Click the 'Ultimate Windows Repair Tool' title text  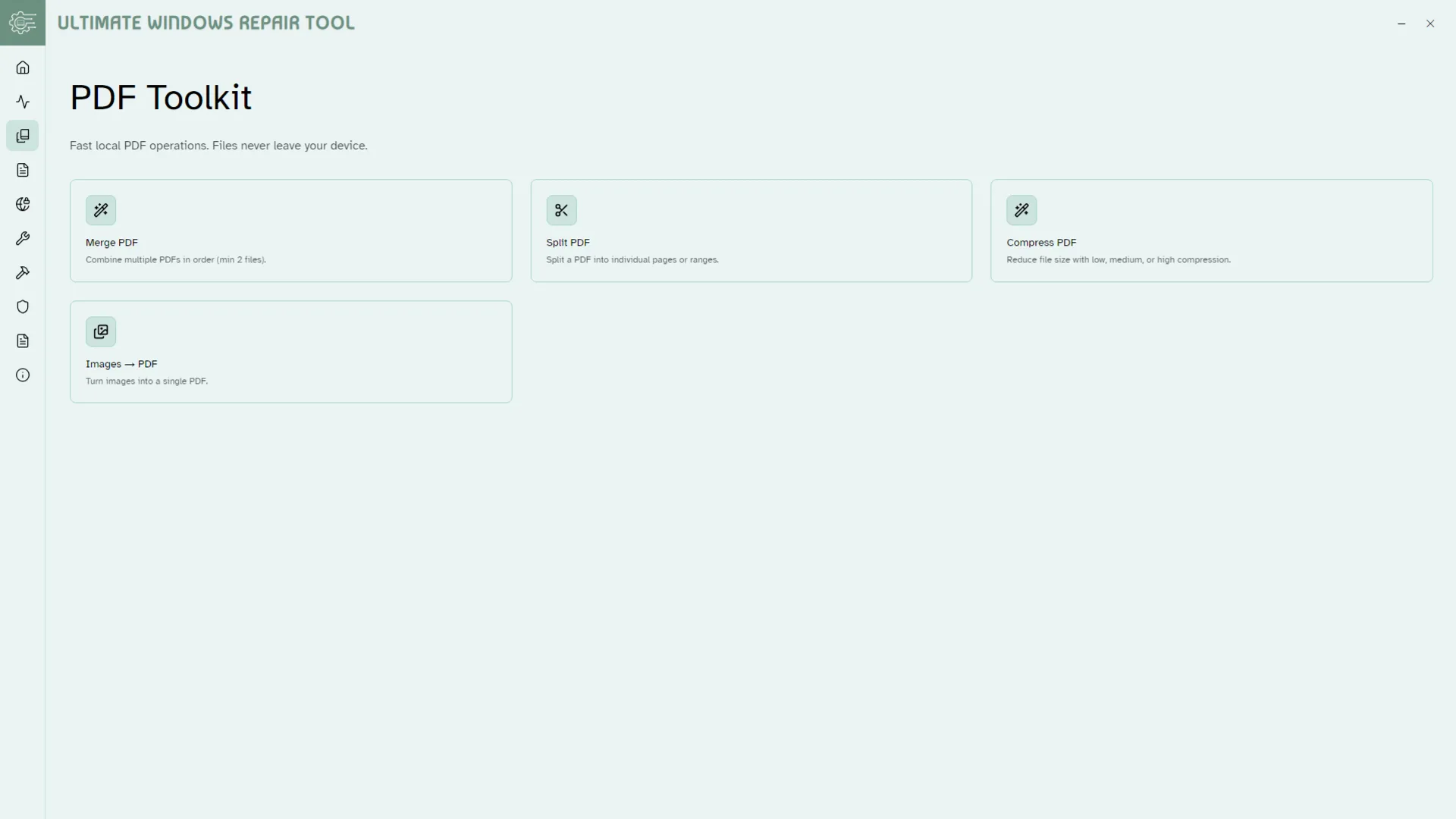(206, 23)
